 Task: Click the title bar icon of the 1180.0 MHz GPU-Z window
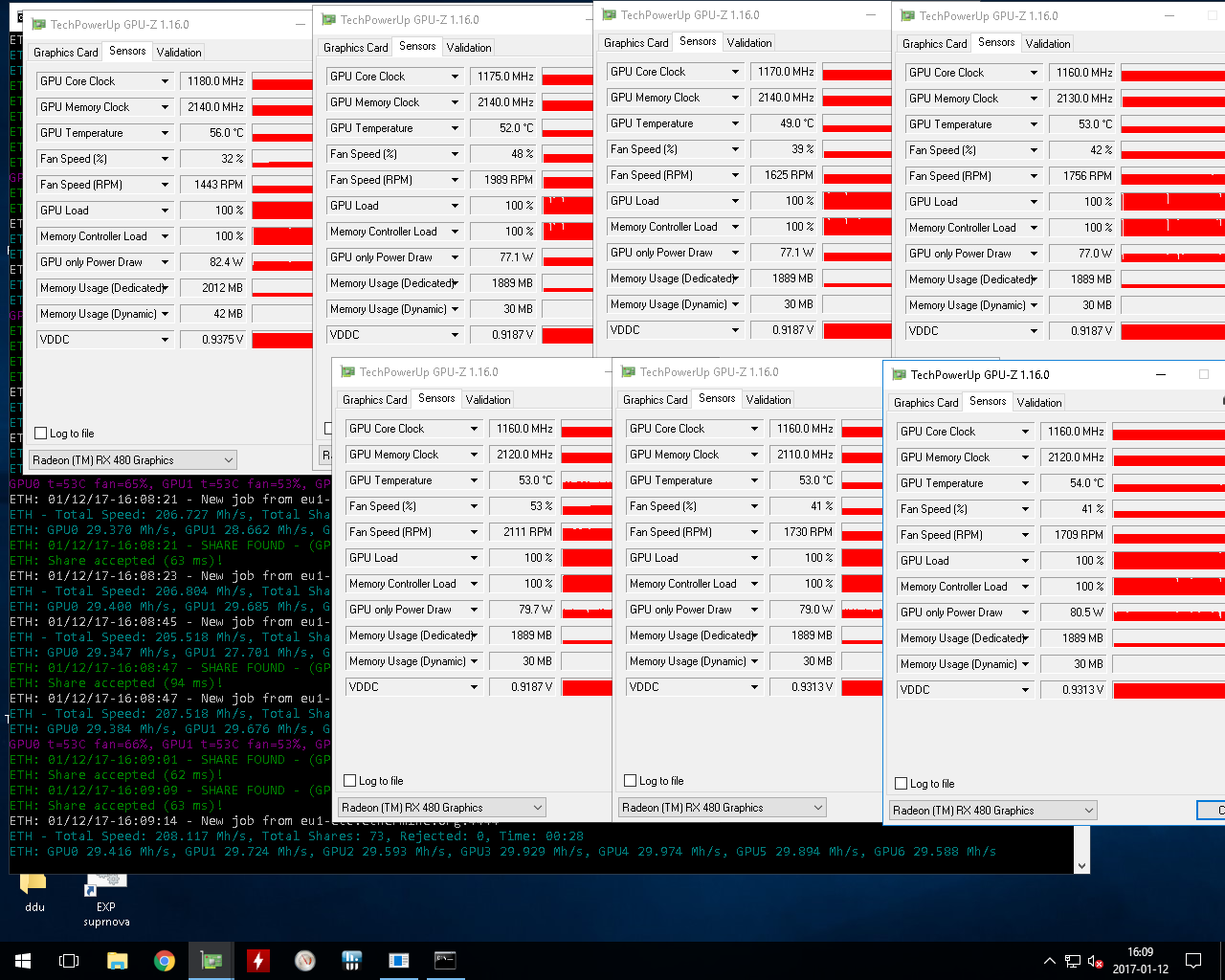38,25
